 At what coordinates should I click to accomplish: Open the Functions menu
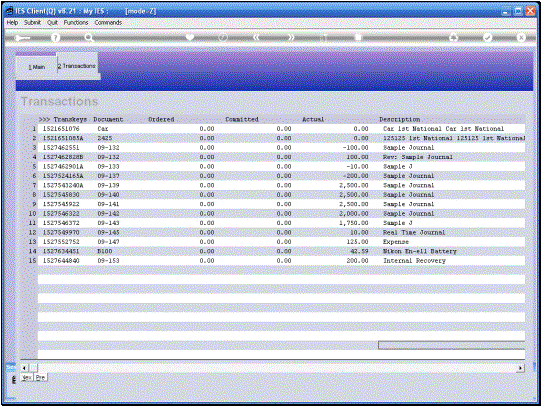coord(76,22)
